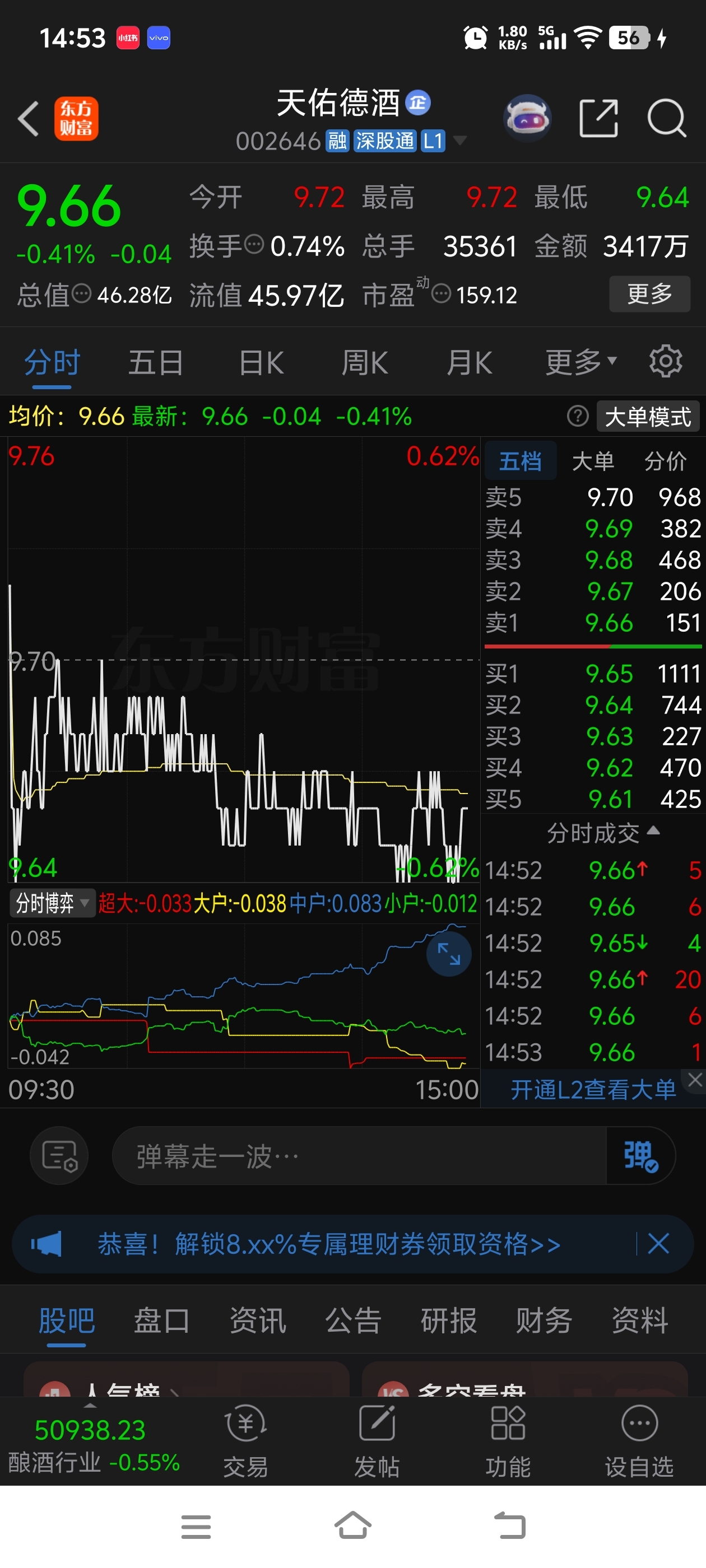Viewport: 706px width, 1568px height.
Task: Select 卖1 row at 9.66
Action: [593, 622]
